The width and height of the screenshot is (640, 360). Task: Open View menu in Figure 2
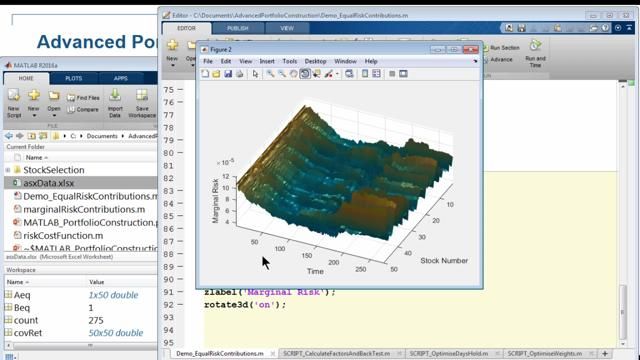[245, 61]
